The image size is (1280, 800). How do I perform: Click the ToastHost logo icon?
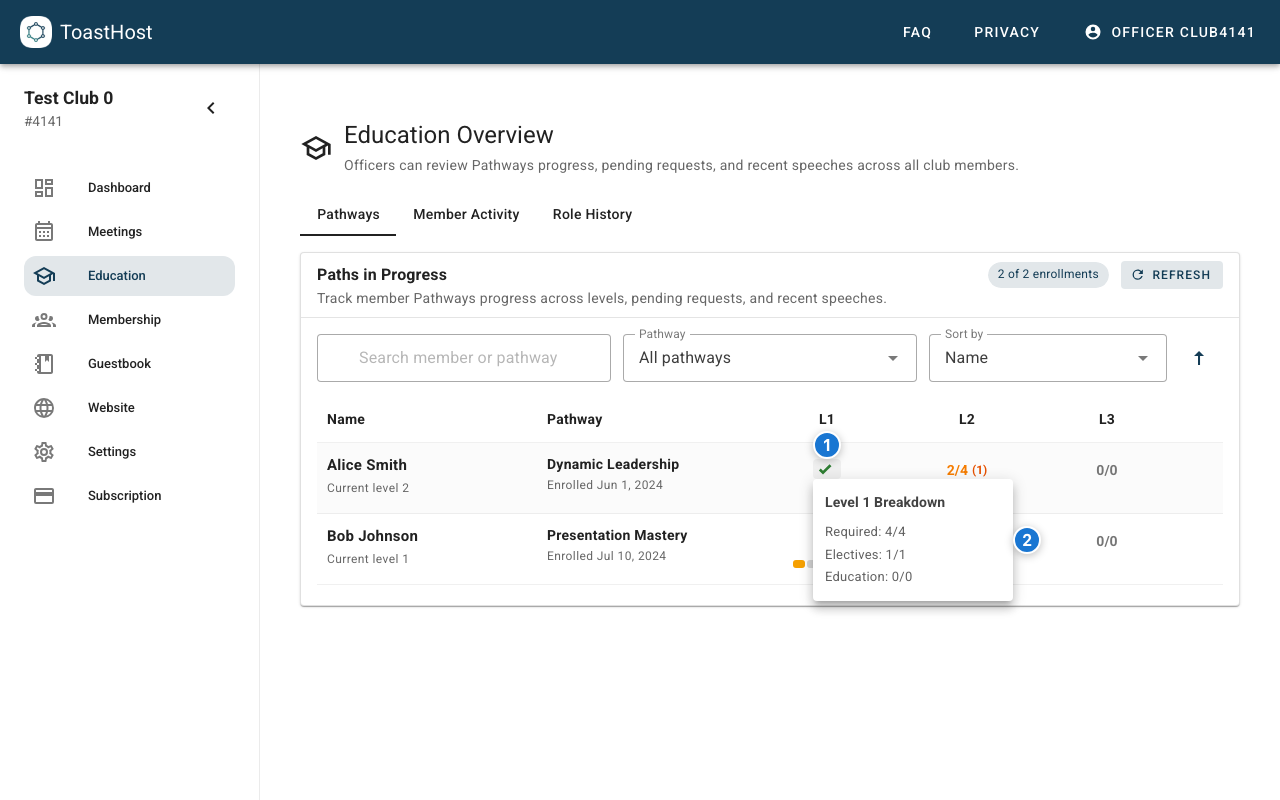36,32
